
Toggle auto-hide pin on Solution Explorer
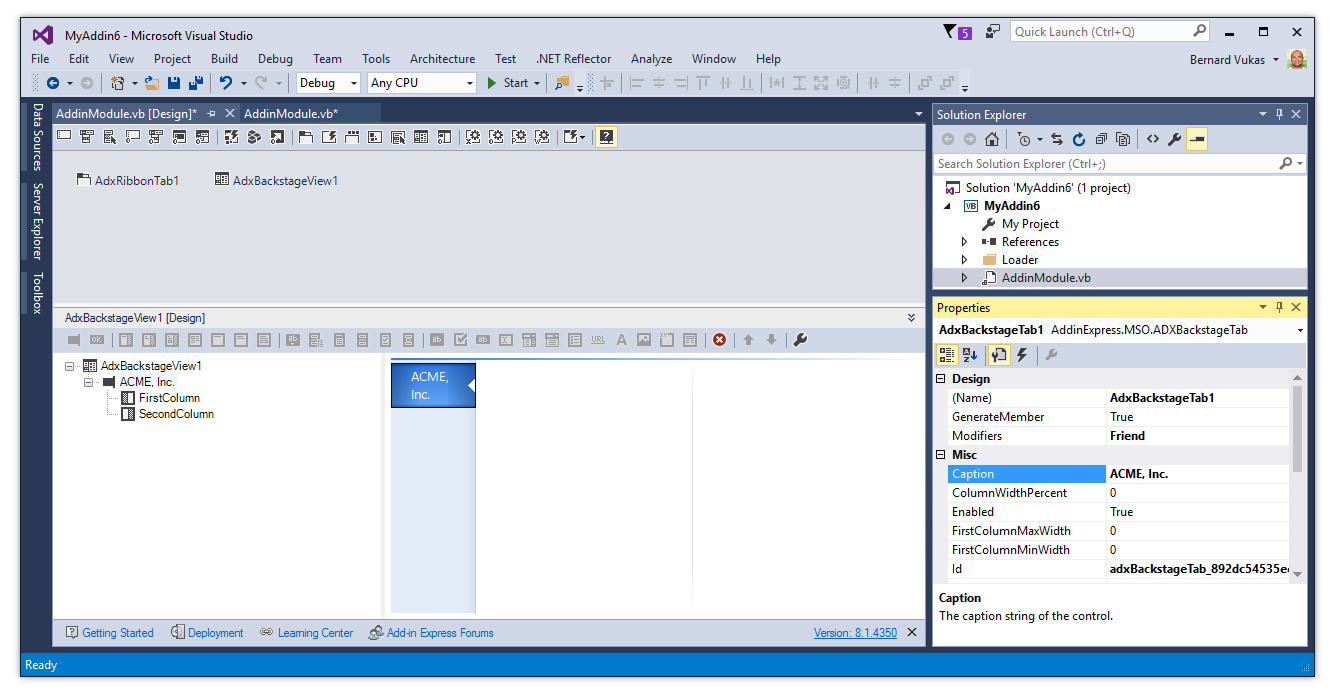coord(1279,114)
